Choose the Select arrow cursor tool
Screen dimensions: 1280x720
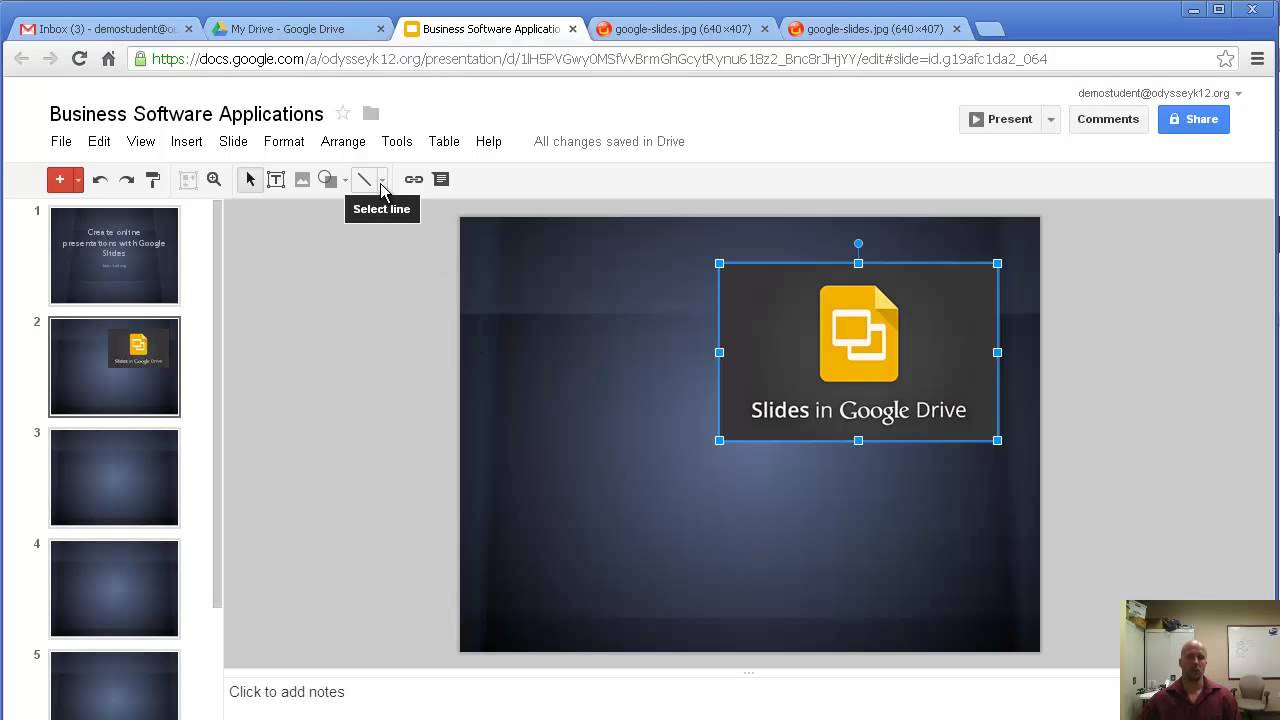tap(250, 179)
